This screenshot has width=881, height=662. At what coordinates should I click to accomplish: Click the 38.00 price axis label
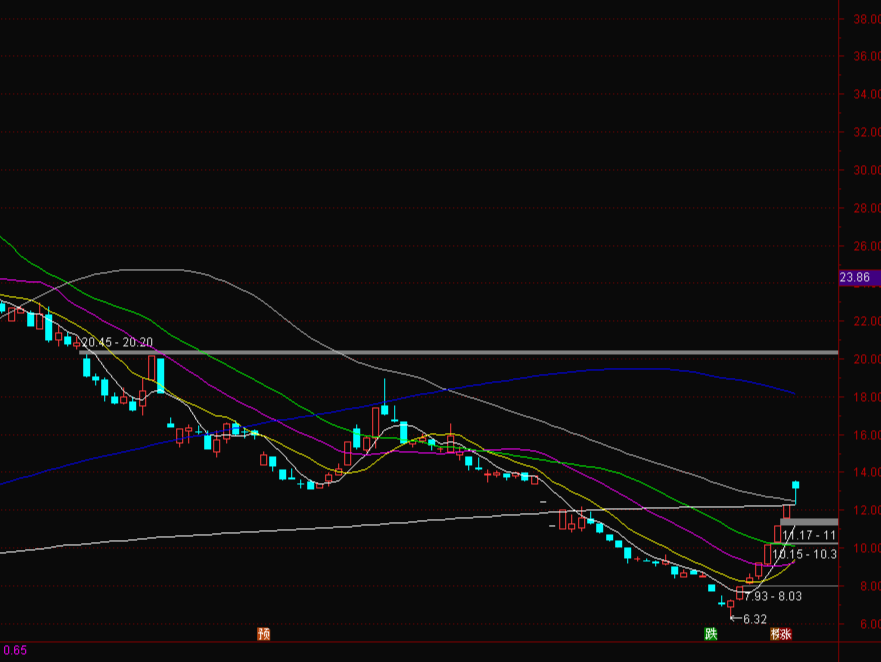867,19
